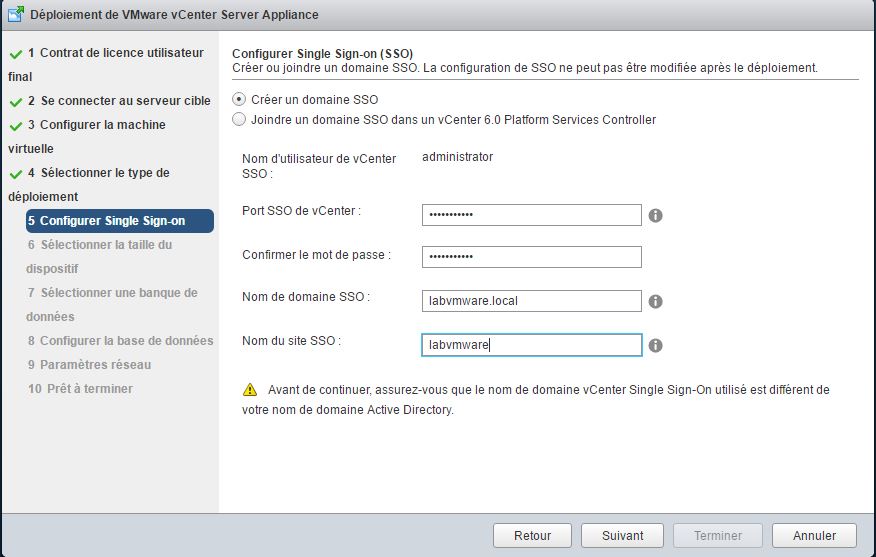Click the Nom du site SSO label
876x557 pixels.
point(291,341)
